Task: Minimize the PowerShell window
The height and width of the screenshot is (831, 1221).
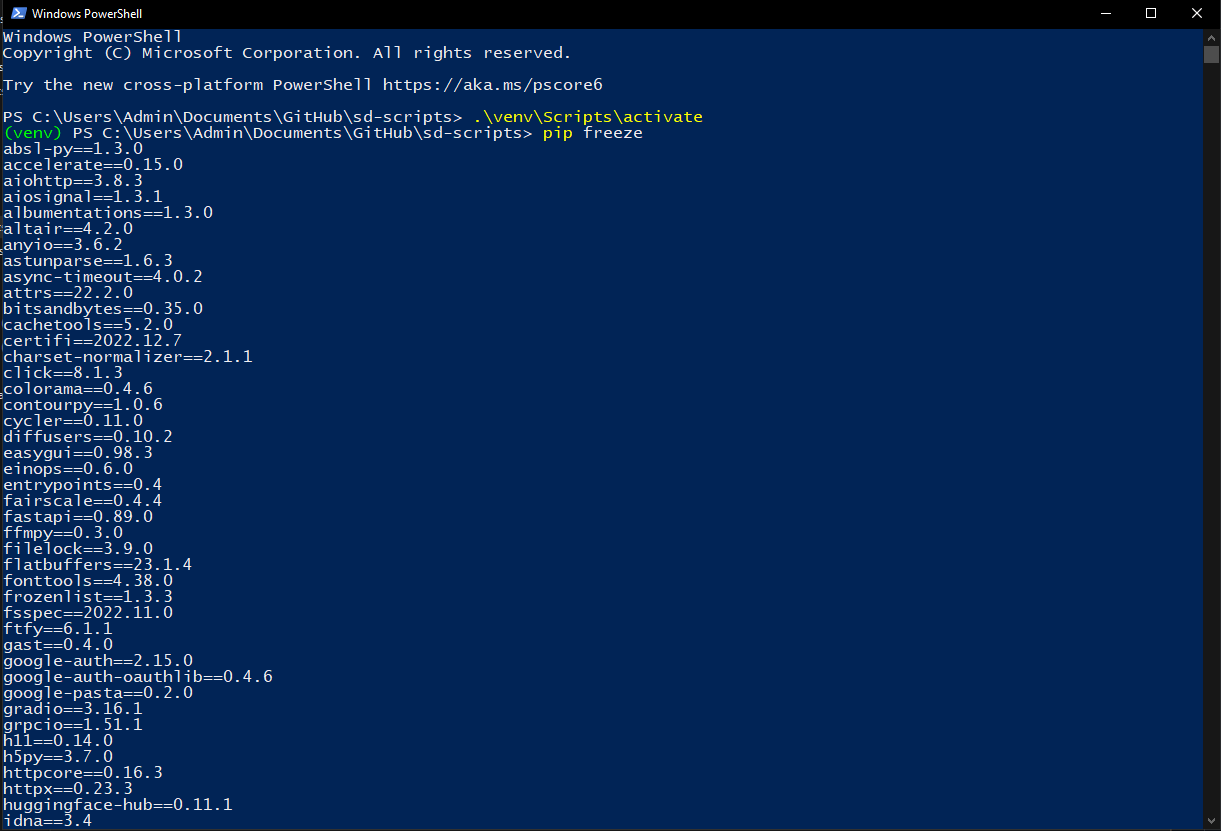Action: pos(1106,14)
